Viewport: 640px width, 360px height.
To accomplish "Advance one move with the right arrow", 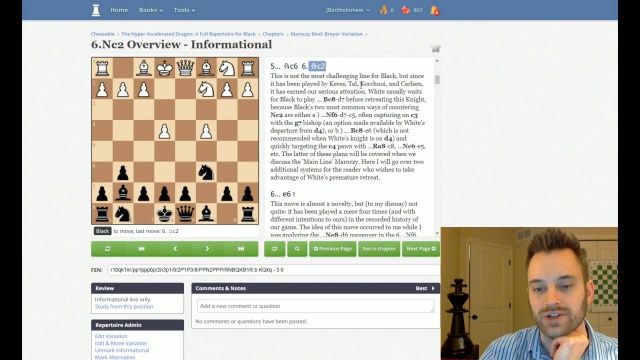I will [x=207, y=249].
